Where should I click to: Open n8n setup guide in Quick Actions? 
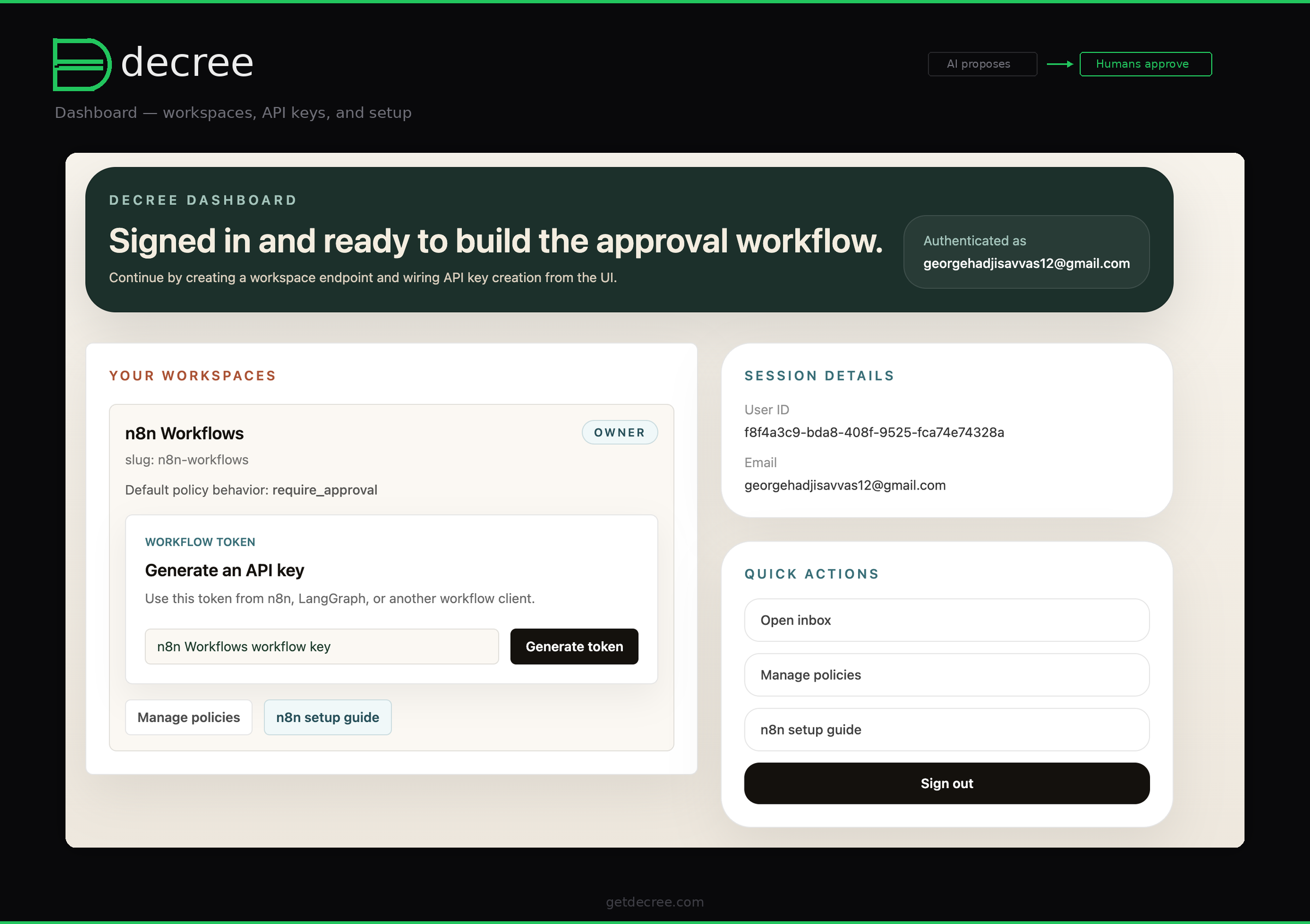[946, 730]
